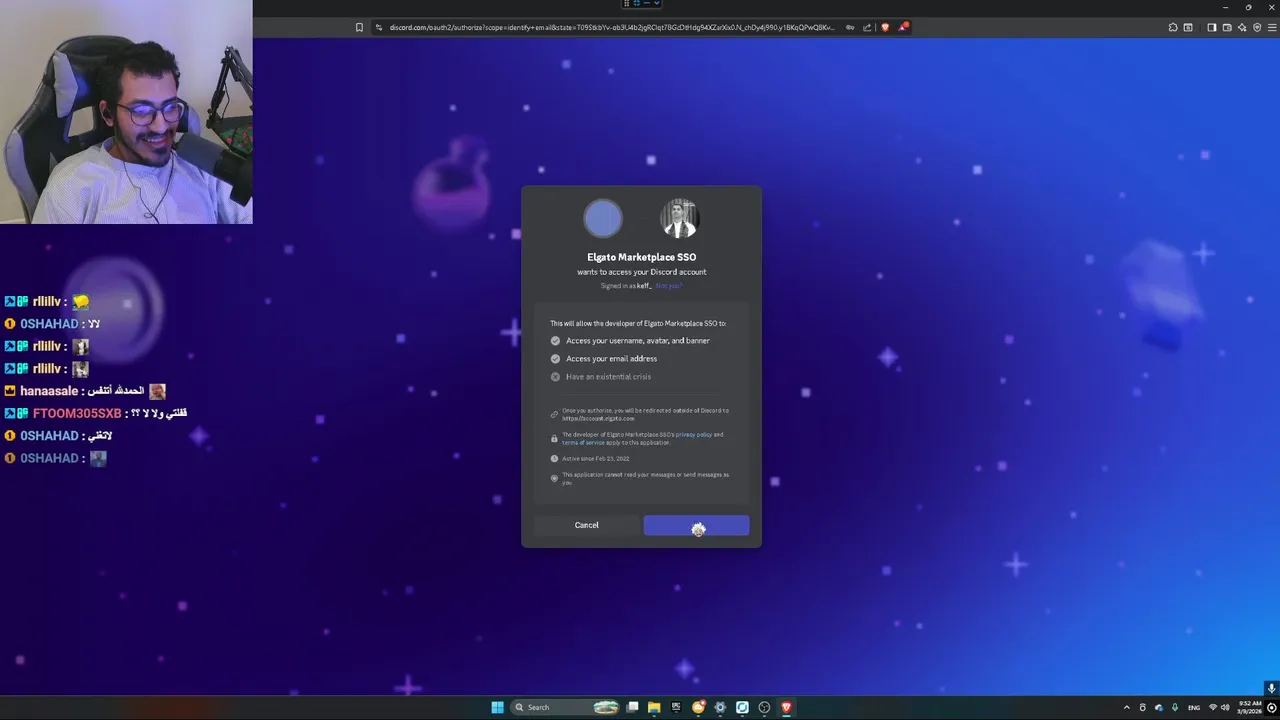Open the clock showing 9:52 AM
Image resolution: width=1280 pixels, height=720 pixels.
pos(1249,707)
